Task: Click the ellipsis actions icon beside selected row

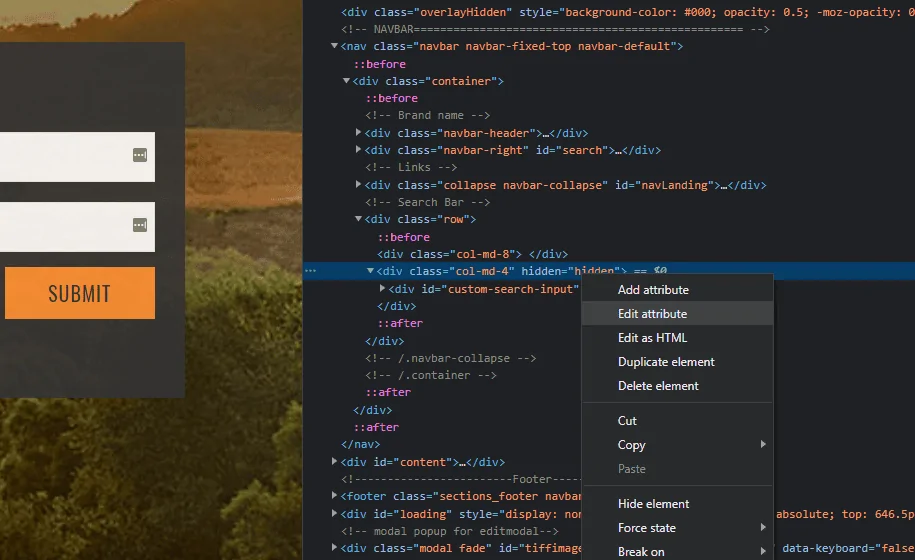Action: pyautogui.click(x=310, y=271)
